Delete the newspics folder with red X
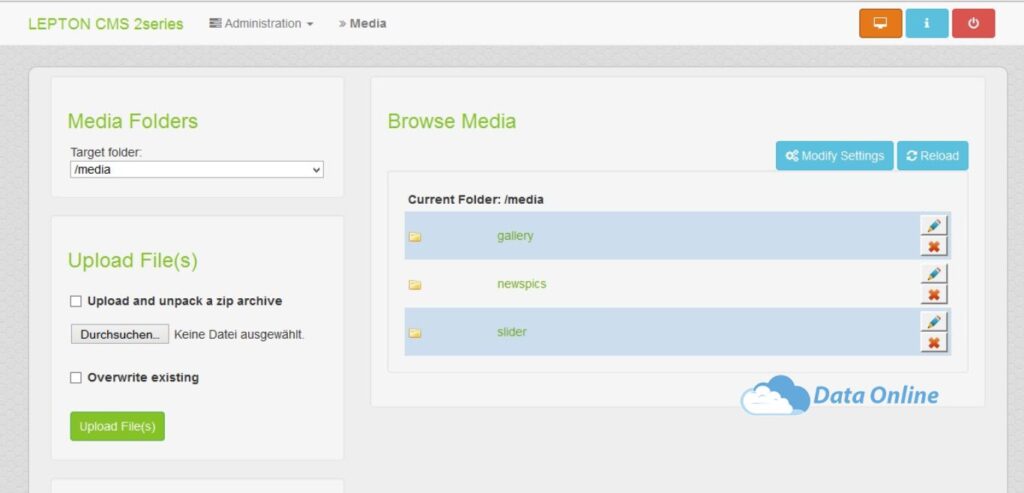Viewport: 1024px width, 493px height. (934, 294)
